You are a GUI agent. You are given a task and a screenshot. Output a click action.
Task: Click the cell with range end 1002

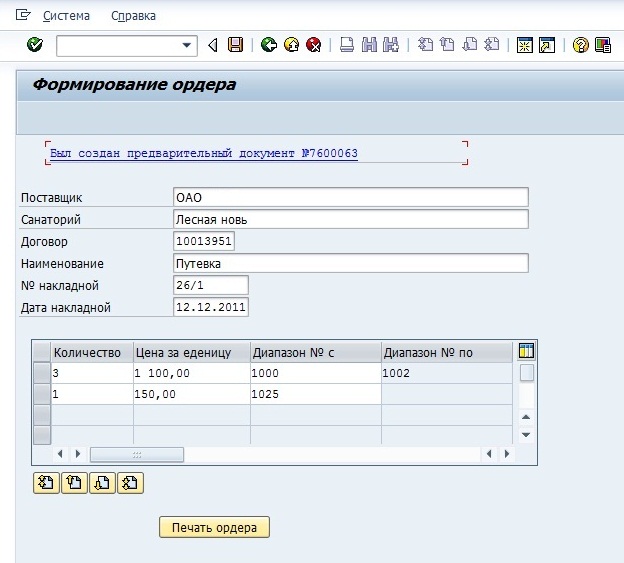click(447, 373)
